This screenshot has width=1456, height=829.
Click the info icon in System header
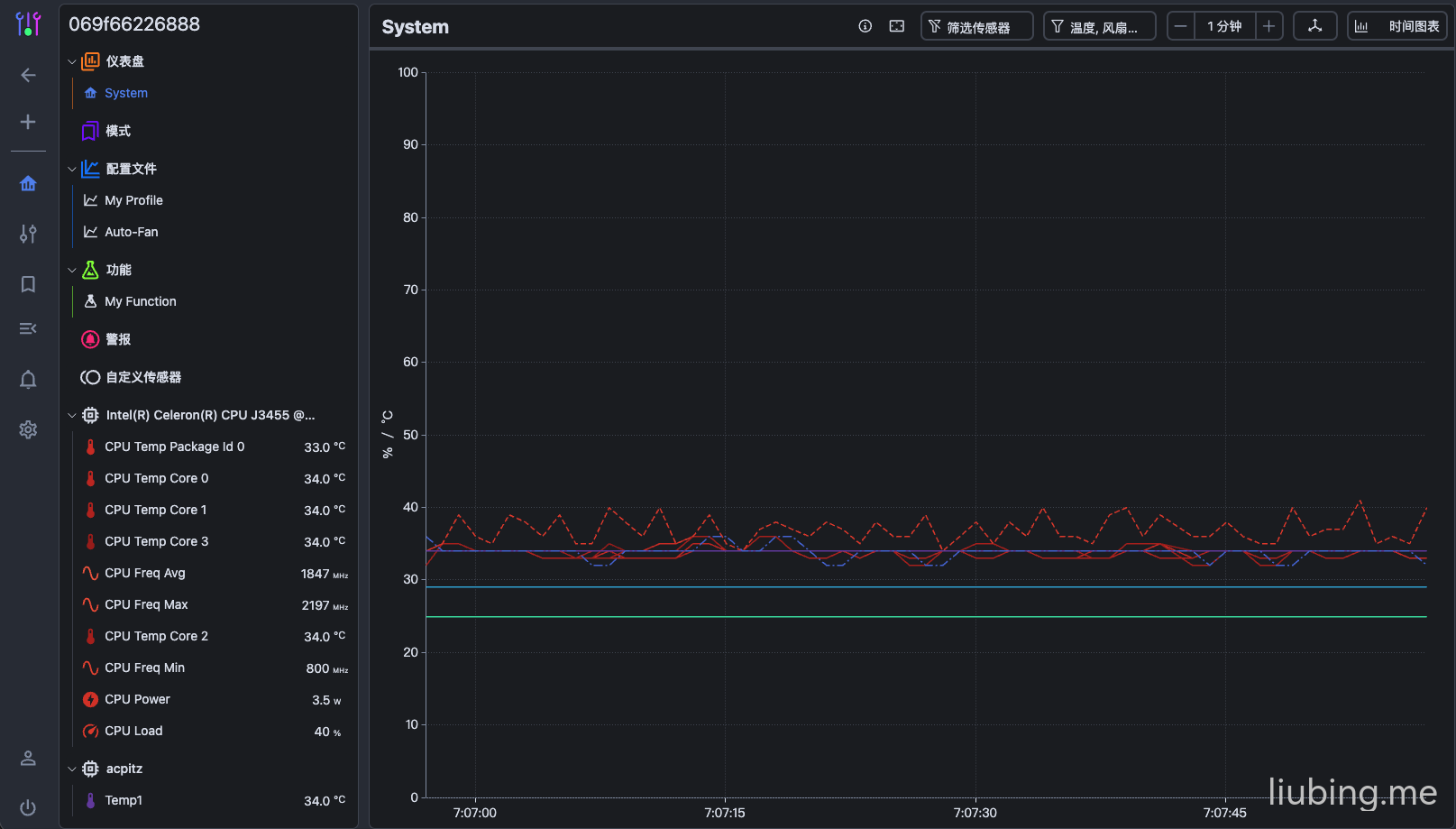[865, 26]
